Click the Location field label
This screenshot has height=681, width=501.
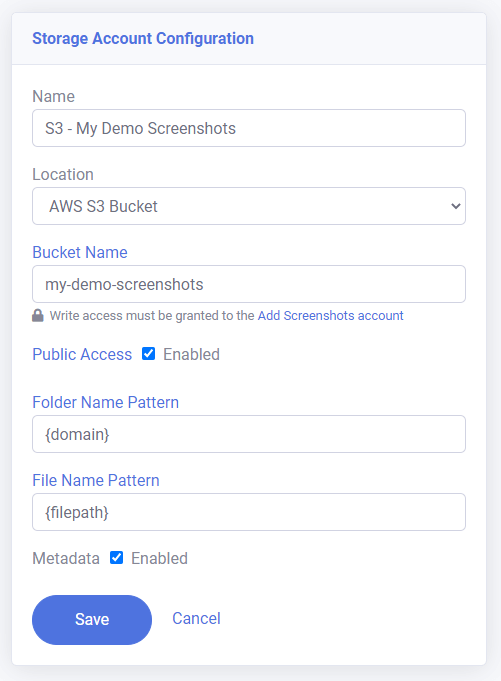[x=63, y=175]
